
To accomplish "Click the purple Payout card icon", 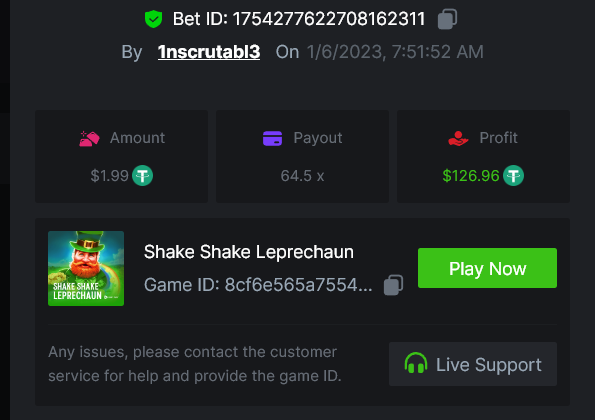I will coord(272,138).
